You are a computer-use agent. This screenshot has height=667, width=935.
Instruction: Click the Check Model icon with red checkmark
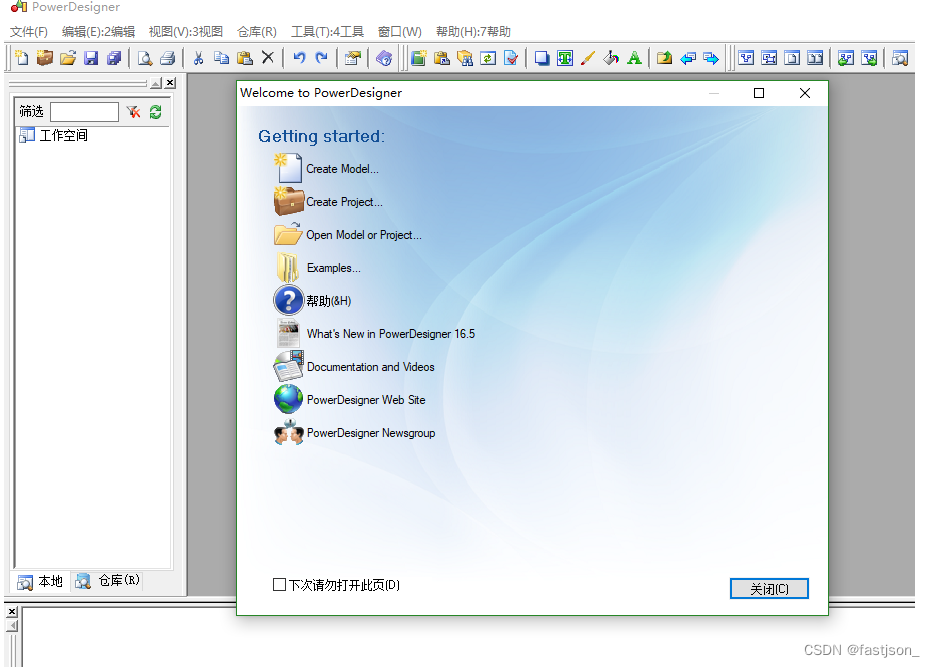pyautogui.click(x=511, y=58)
